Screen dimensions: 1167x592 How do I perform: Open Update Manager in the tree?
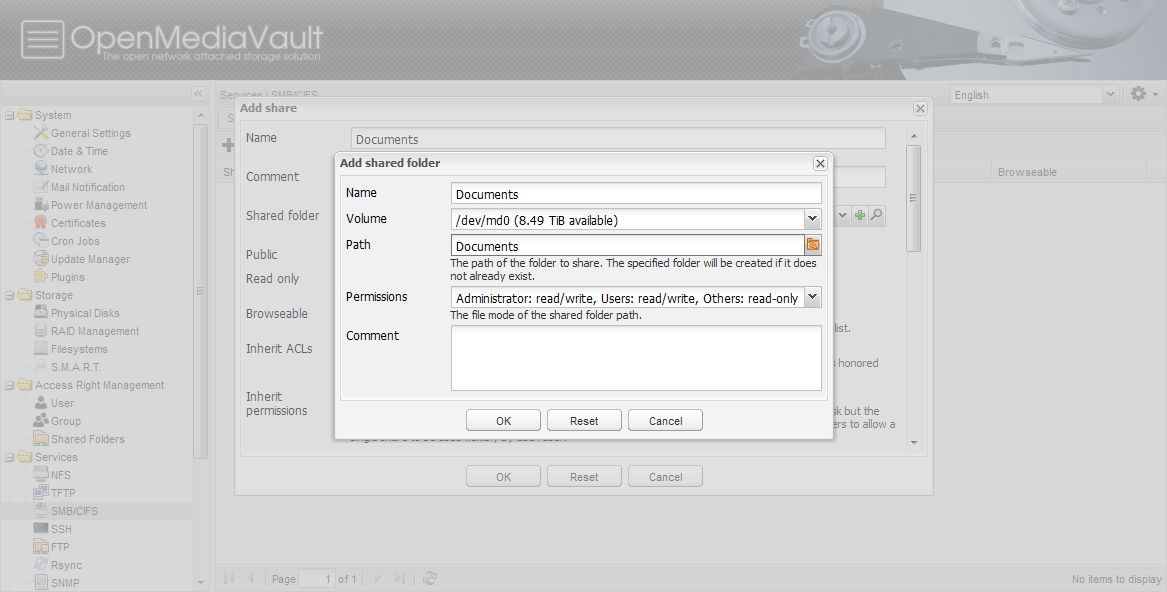coord(90,259)
